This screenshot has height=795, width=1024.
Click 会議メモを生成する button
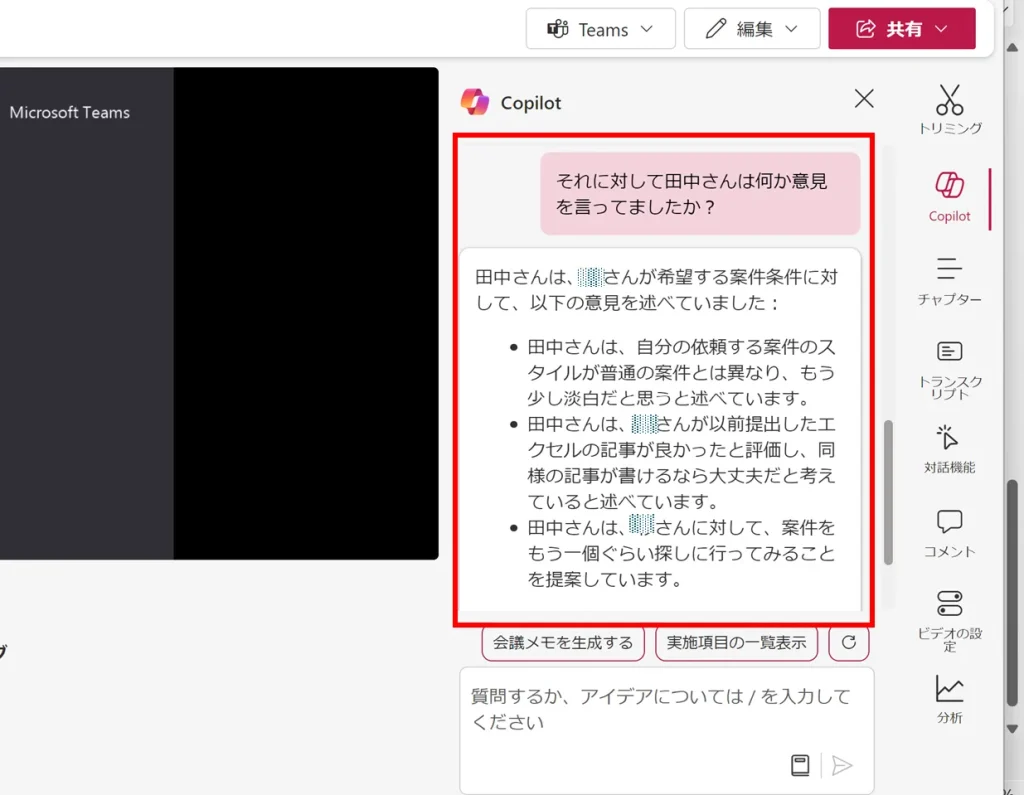[x=563, y=643]
